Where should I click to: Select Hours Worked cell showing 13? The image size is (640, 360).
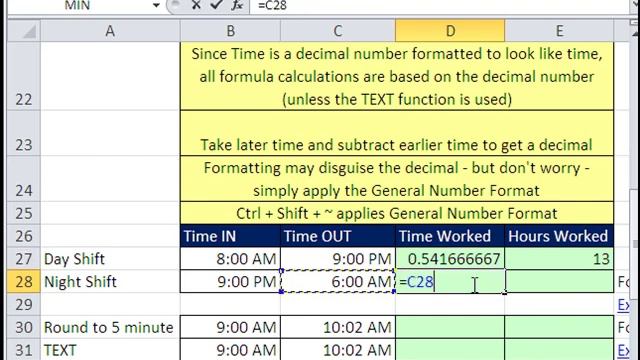click(559, 258)
